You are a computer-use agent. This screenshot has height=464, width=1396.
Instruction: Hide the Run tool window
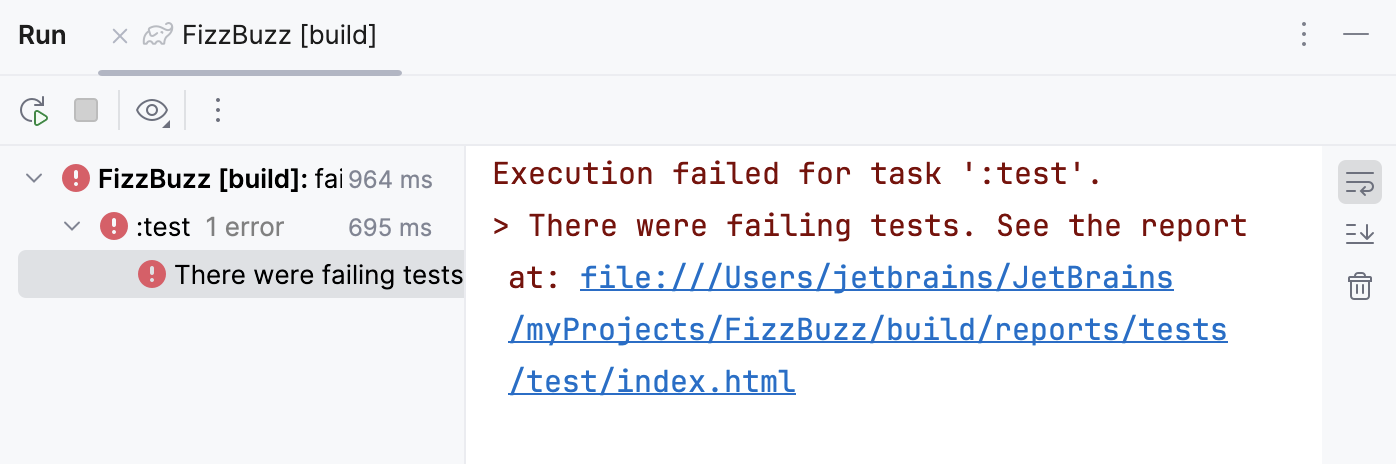coord(1356,35)
